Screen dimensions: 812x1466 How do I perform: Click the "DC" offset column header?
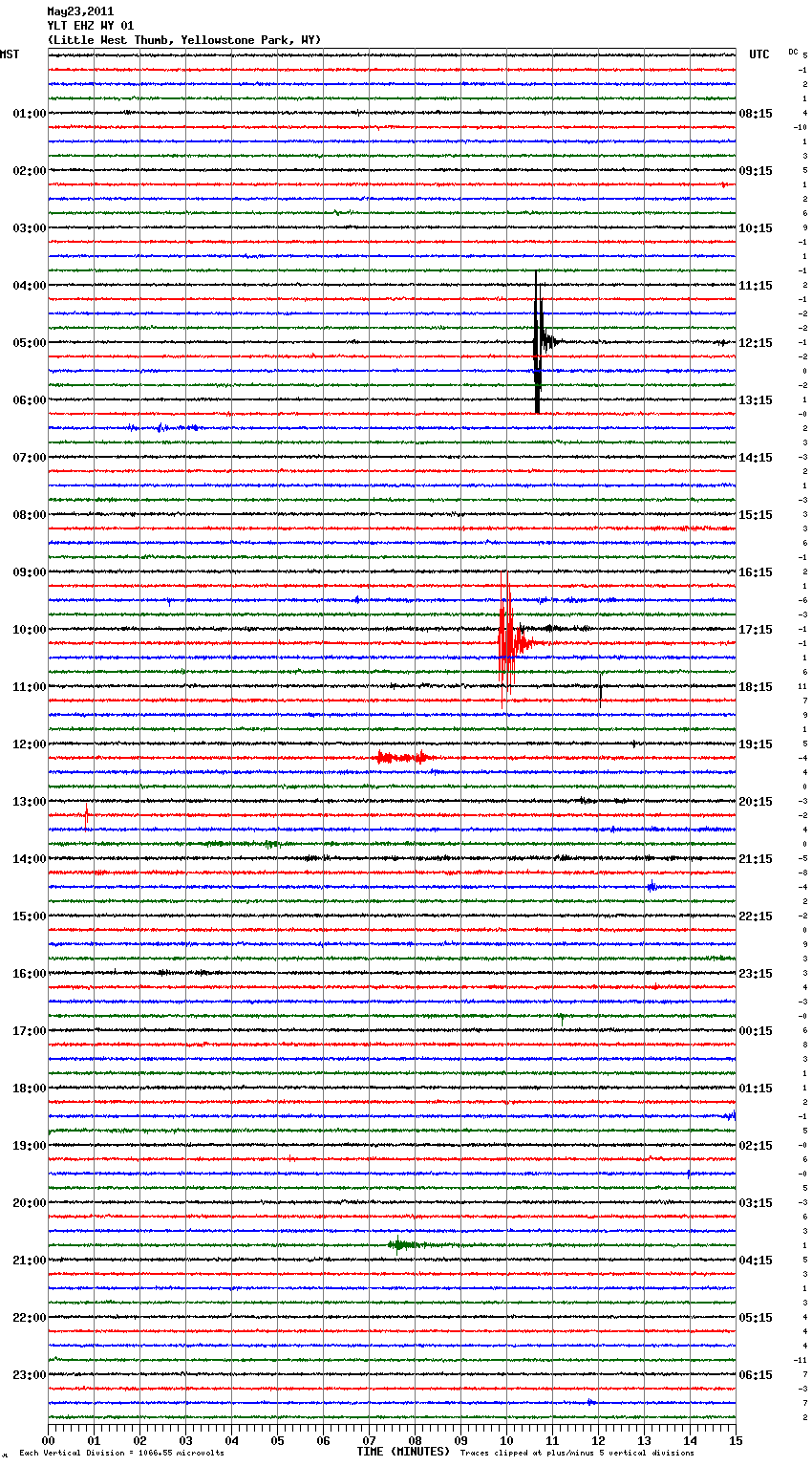click(x=793, y=51)
